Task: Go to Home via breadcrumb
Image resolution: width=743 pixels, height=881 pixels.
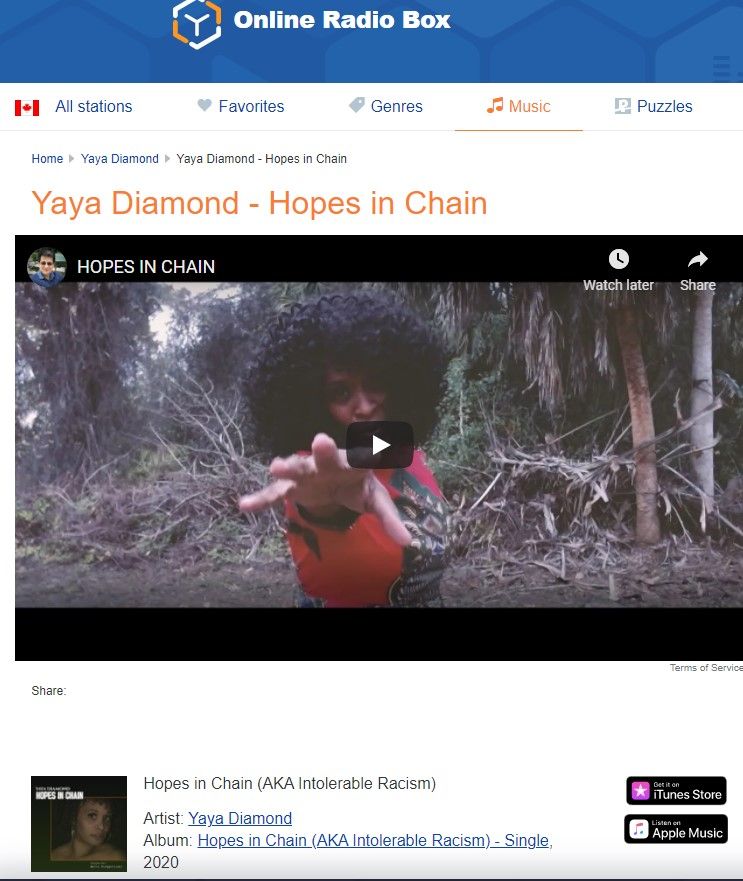Action: [47, 159]
